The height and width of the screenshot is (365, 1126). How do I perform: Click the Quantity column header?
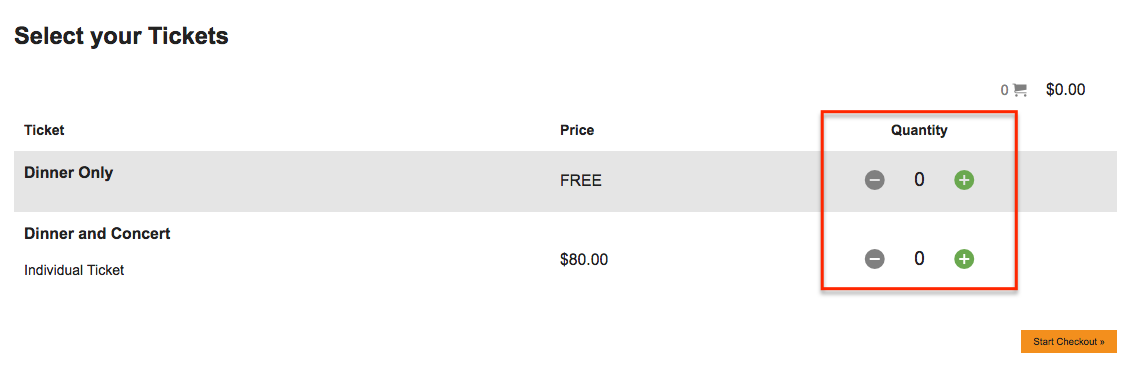coord(919,130)
